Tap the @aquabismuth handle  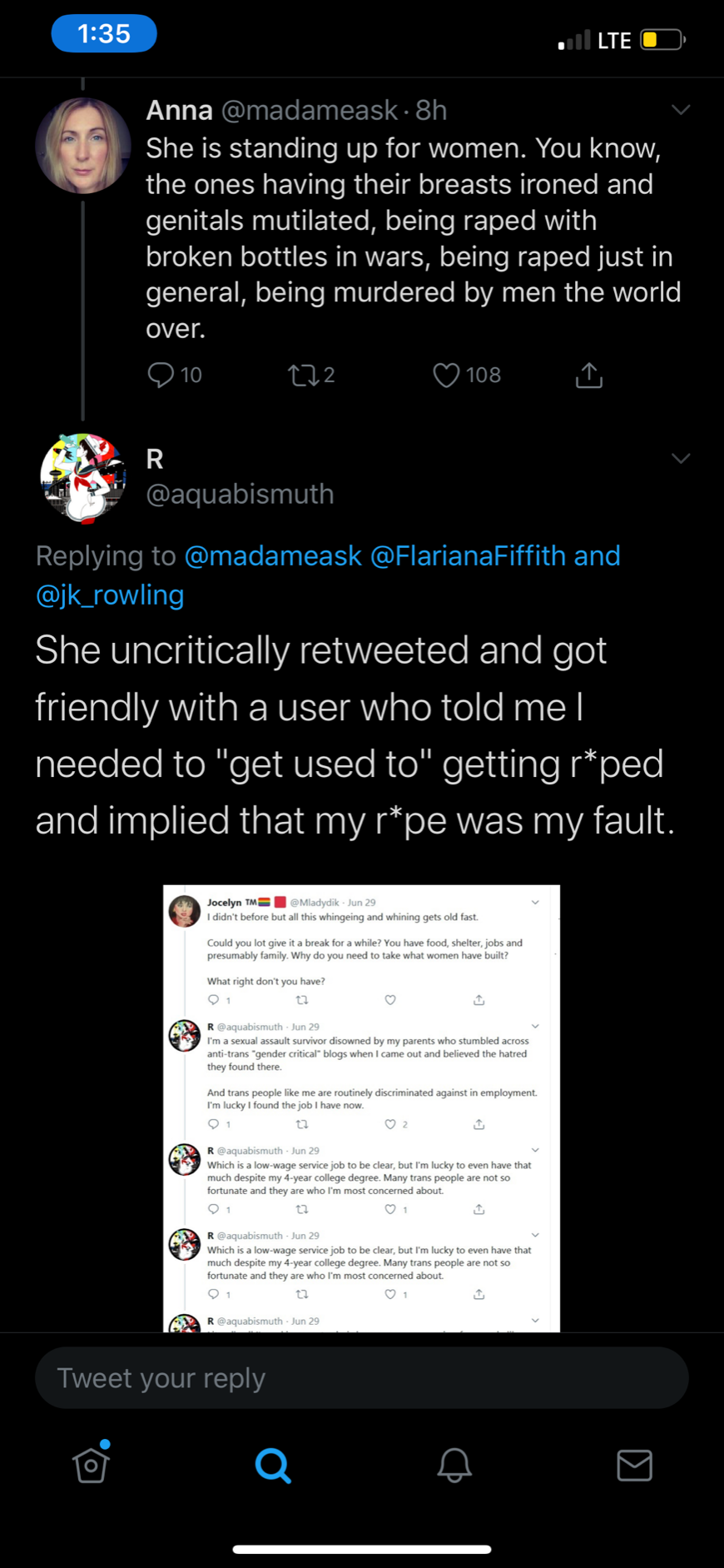[240, 494]
